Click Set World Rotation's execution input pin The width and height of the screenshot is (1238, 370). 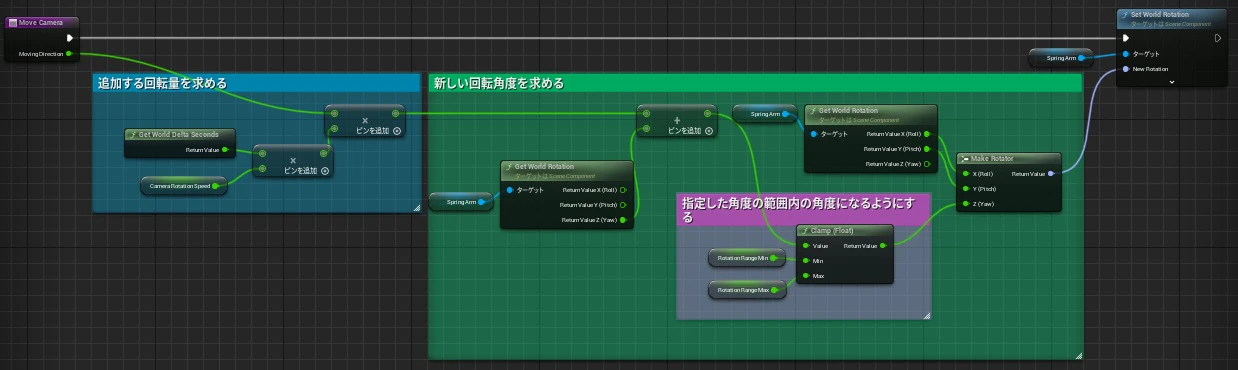click(1127, 38)
